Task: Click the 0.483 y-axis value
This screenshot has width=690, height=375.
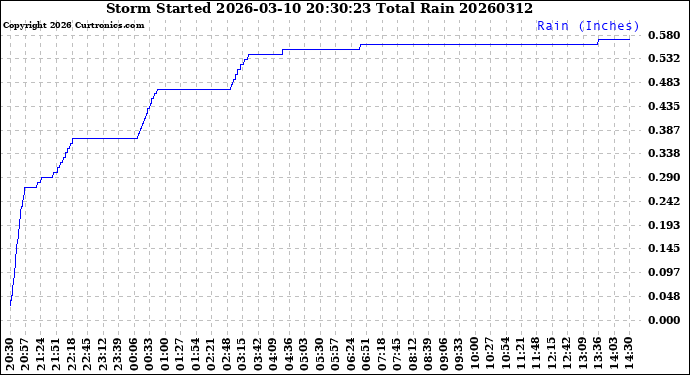Action: tap(664, 82)
